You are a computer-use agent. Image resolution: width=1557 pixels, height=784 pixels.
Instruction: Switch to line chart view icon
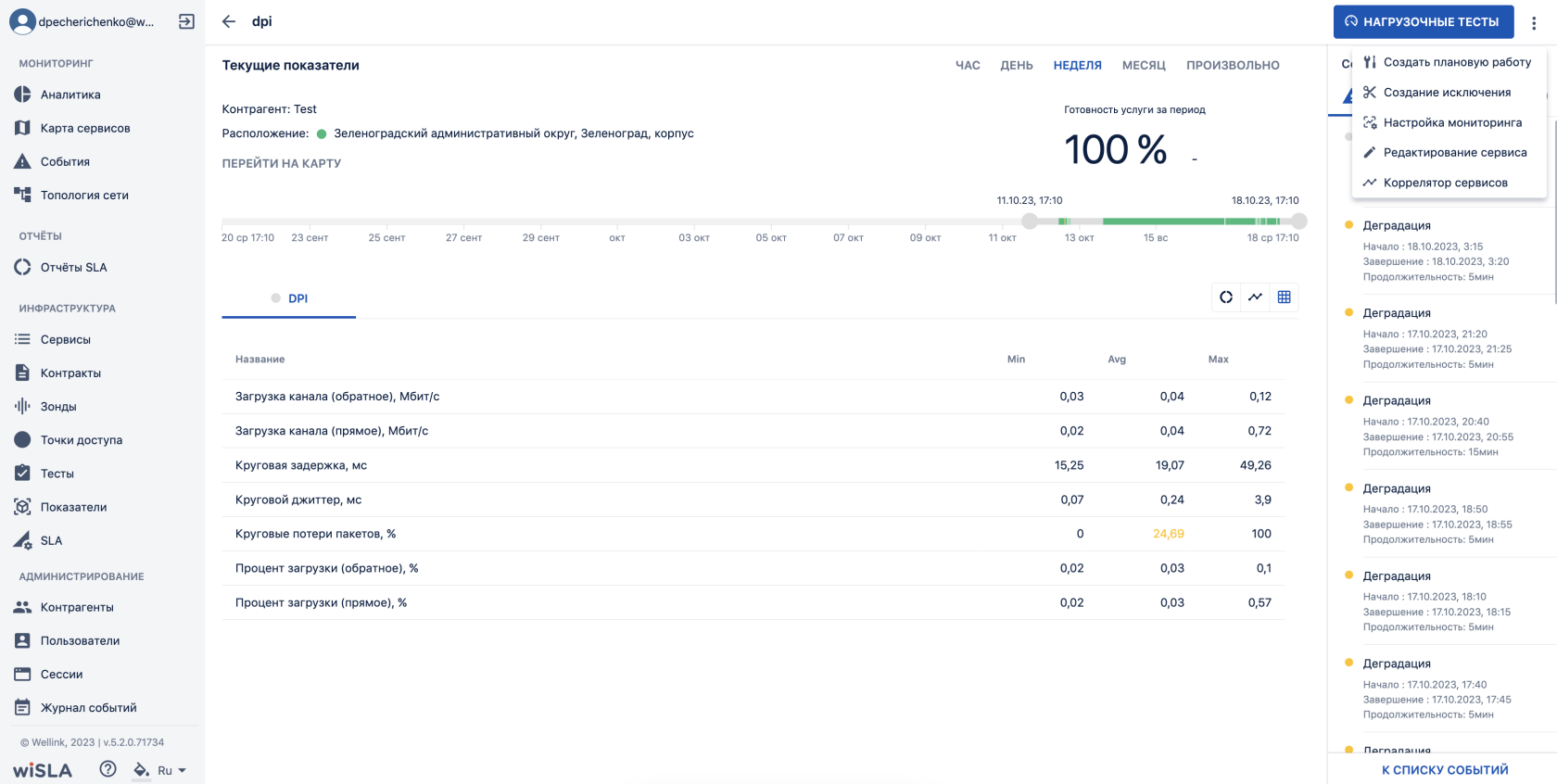click(1255, 297)
